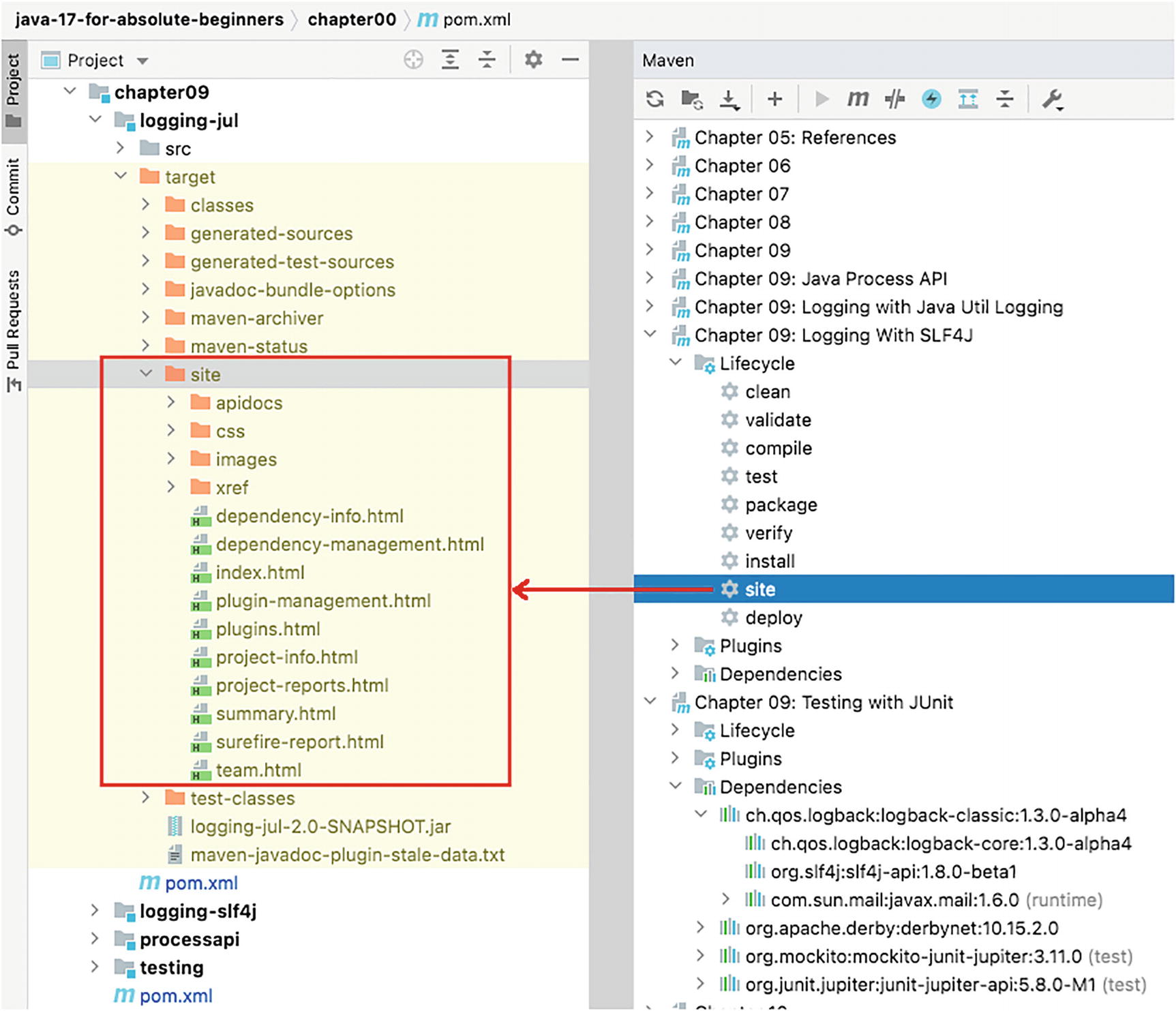Screen dimensions: 1176x1011
Task: Expand the logging-slf4j module
Action: tap(95, 910)
